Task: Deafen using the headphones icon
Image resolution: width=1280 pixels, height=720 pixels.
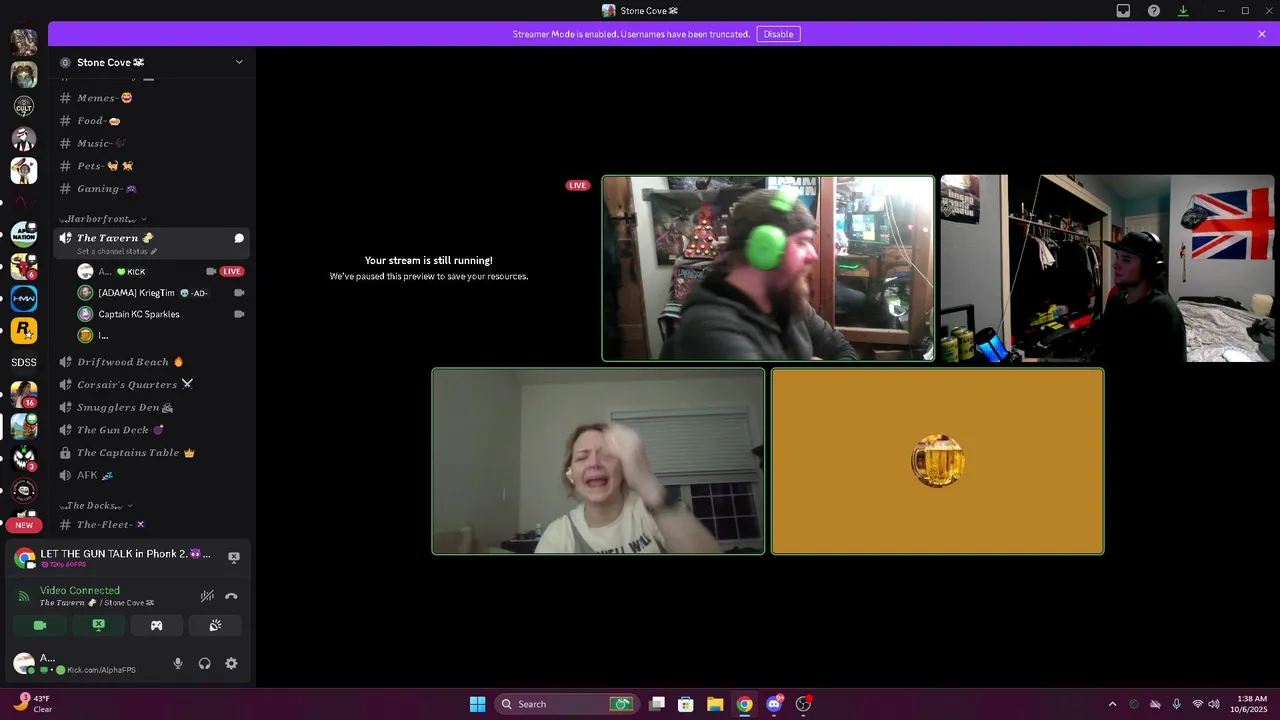Action: point(204,663)
